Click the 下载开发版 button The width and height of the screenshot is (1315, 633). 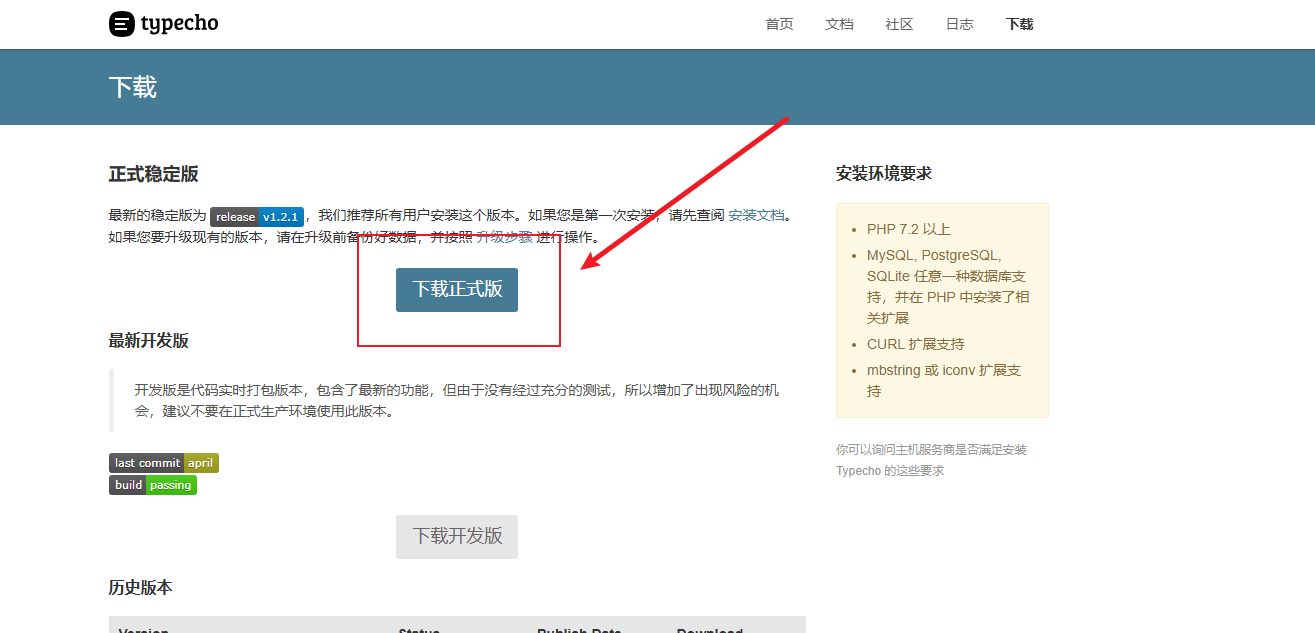pos(457,537)
